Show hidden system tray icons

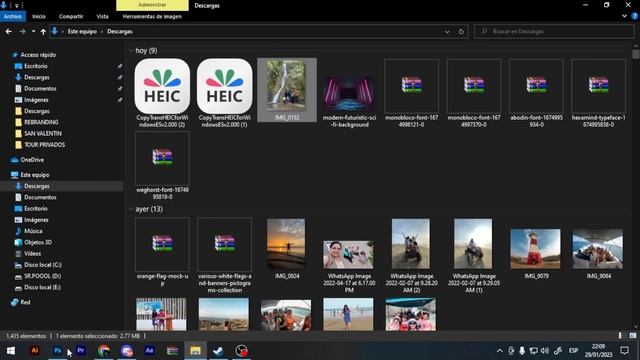tap(500, 351)
